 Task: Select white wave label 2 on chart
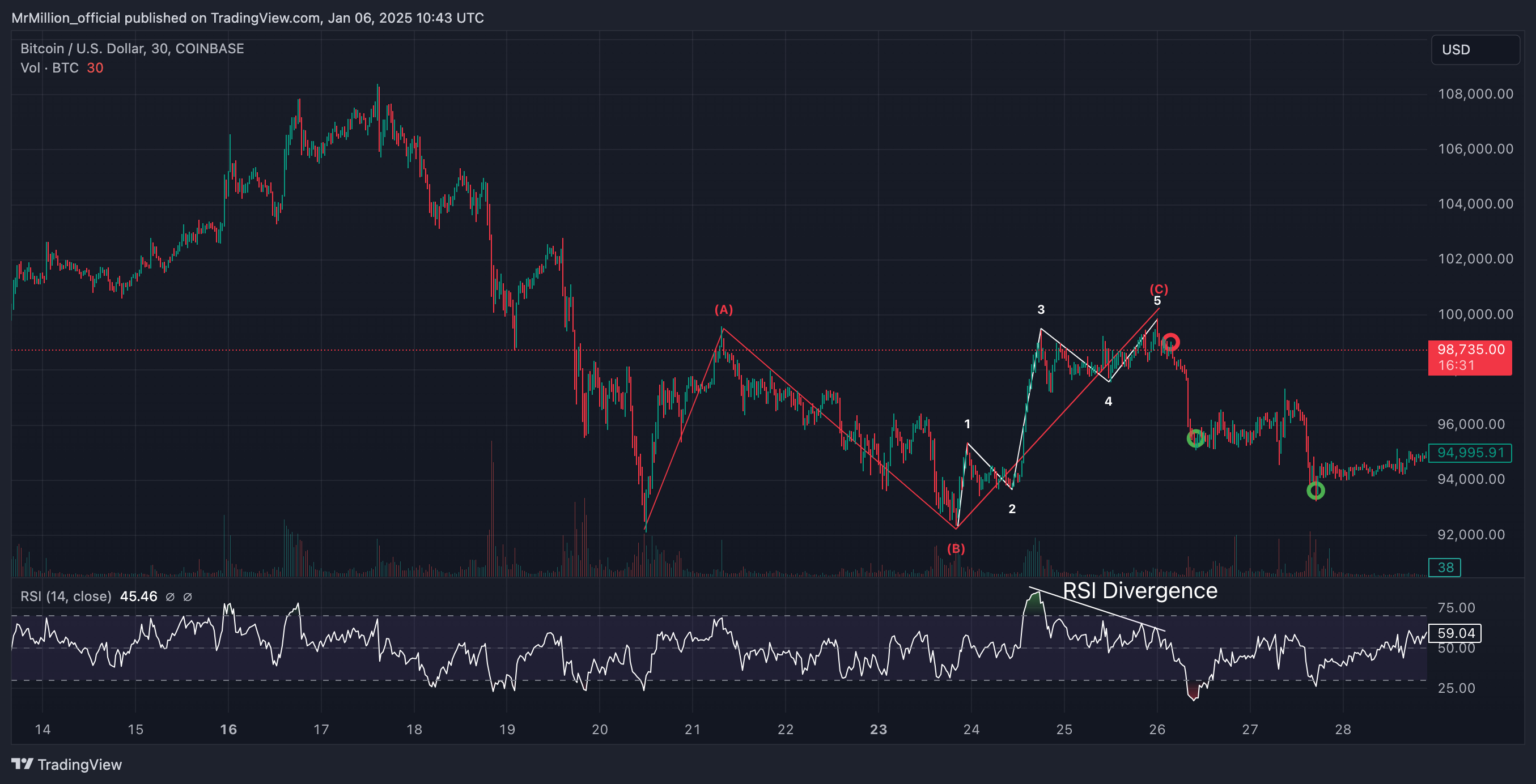(x=1012, y=509)
